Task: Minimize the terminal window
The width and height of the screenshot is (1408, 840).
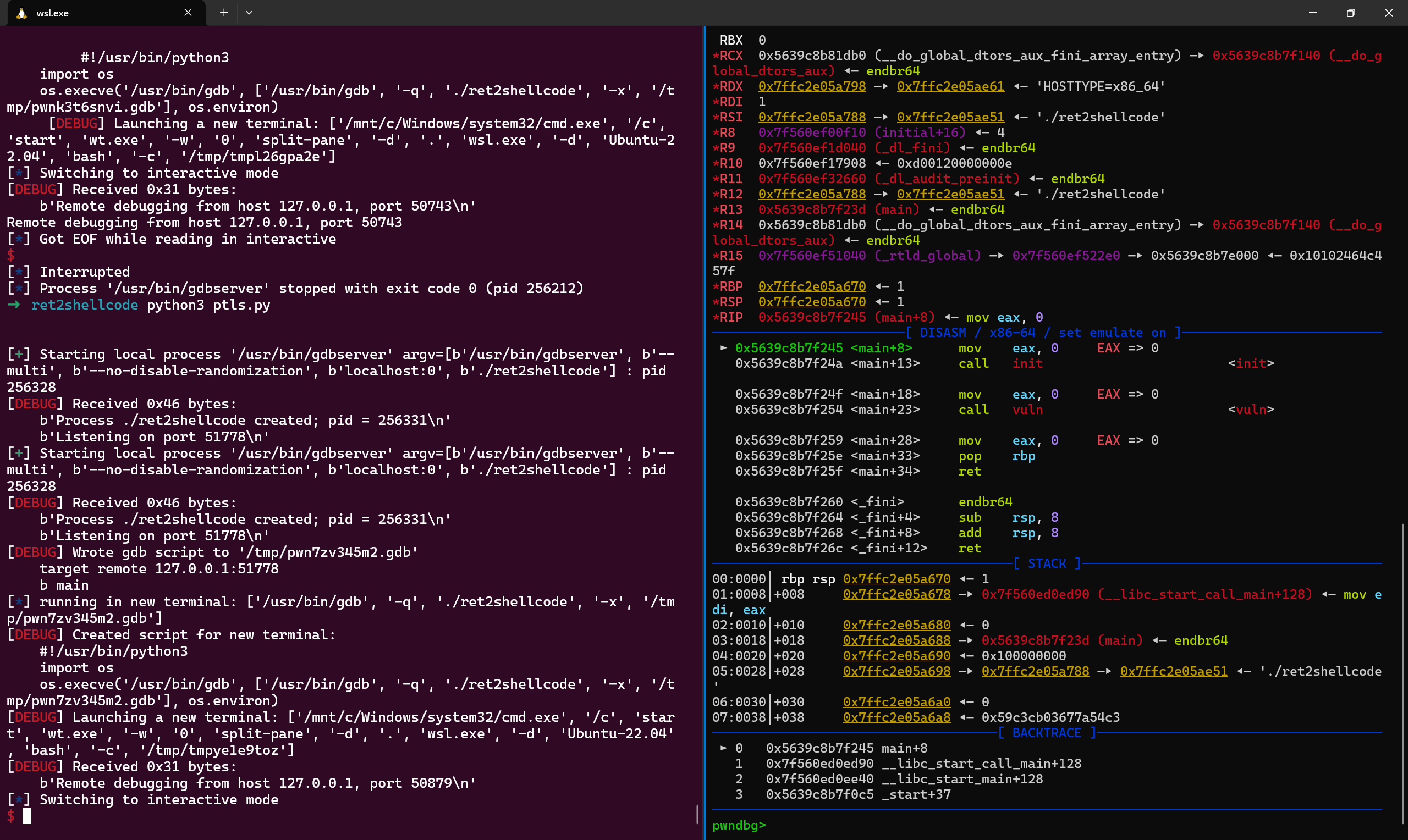Action: (1312, 13)
